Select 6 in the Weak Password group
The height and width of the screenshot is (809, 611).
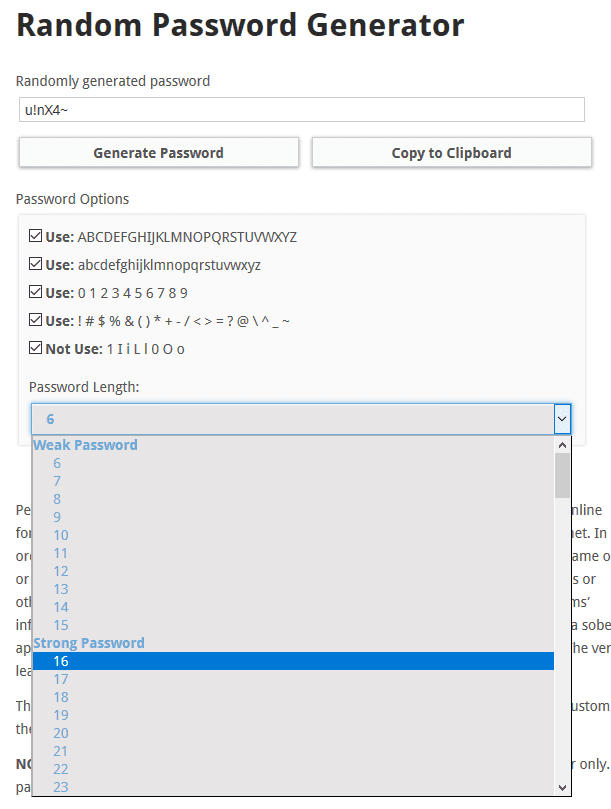(x=57, y=463)
